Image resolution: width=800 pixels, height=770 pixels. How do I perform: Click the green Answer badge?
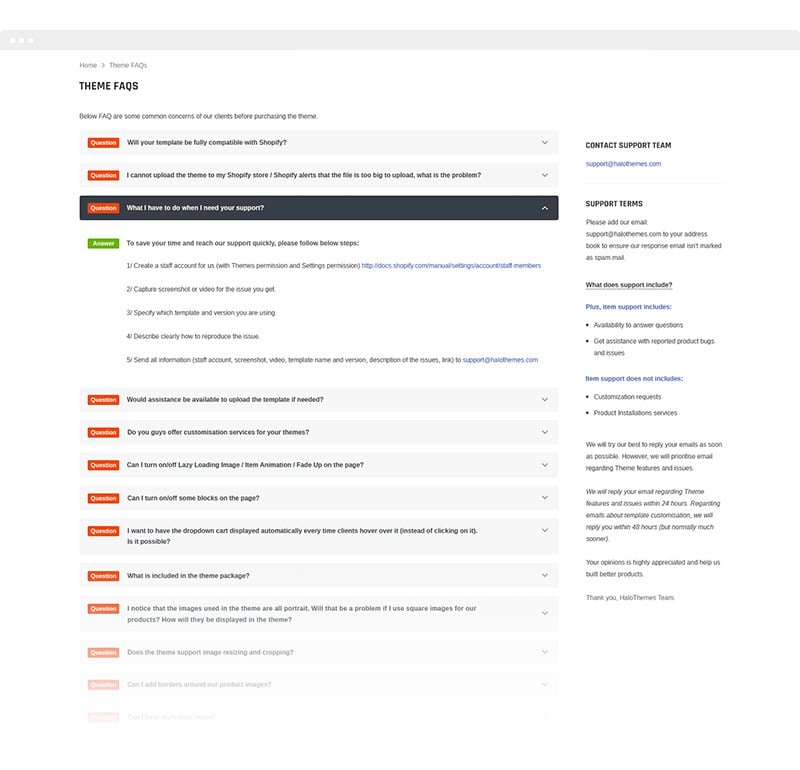[103, 243]
